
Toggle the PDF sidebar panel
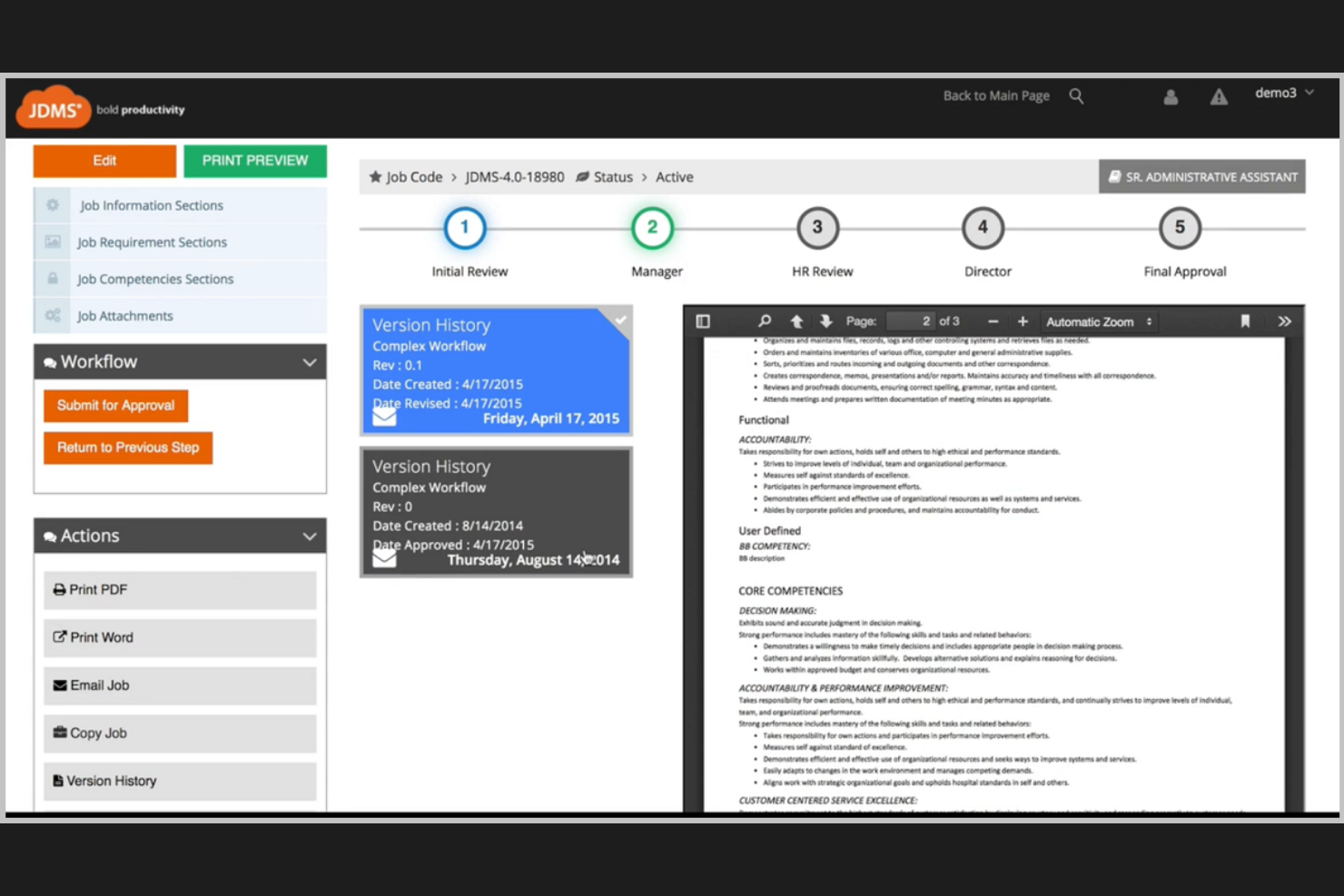[x=702, y=320]
